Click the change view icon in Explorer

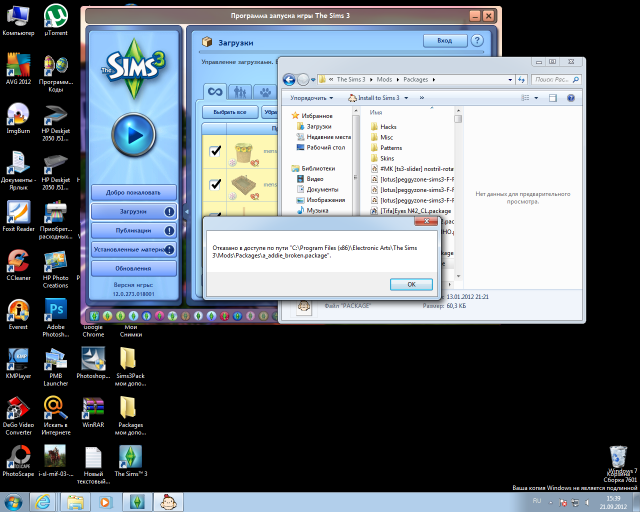[x=525, y=98]
